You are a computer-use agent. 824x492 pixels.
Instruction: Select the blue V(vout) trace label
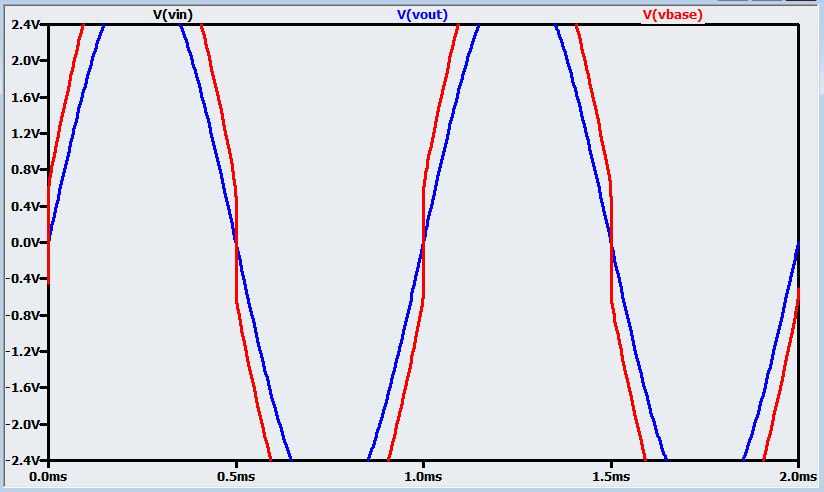[x=422, y=15]
